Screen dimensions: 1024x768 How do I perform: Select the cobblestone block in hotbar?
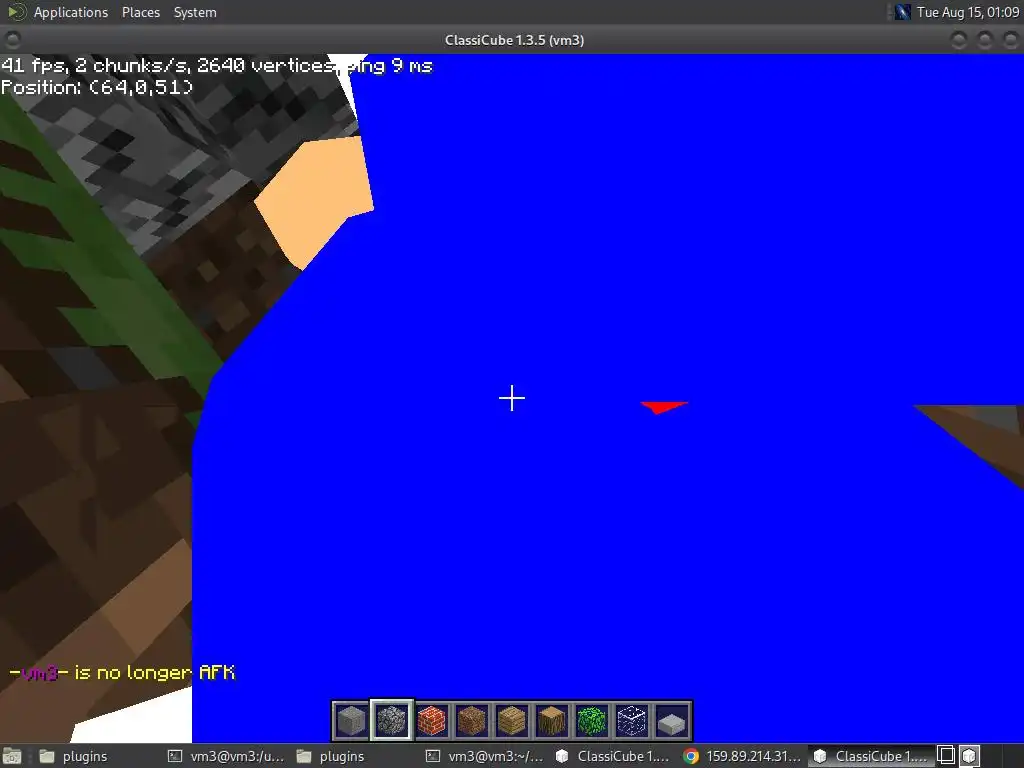click(x=391, y=721)
